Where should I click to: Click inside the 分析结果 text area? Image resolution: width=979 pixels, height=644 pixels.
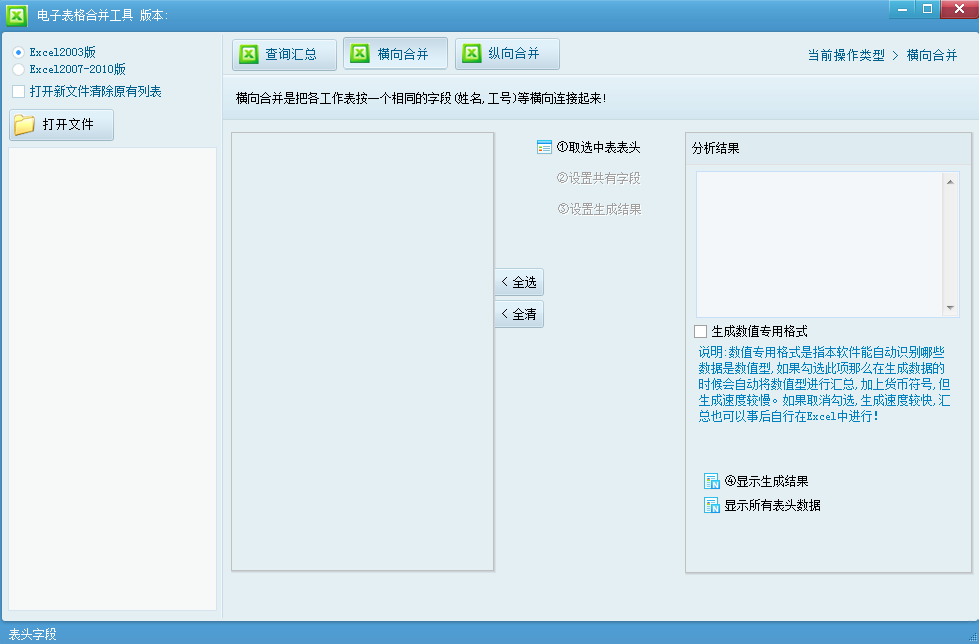pos(820,244)
